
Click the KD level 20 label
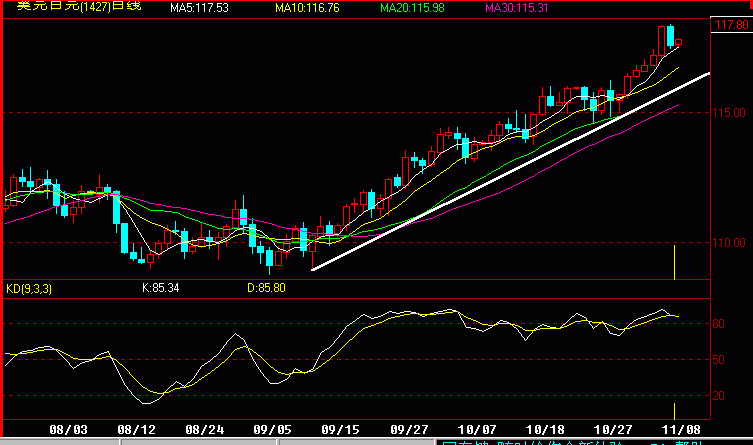pyautogui.click(x=718, y=396)
